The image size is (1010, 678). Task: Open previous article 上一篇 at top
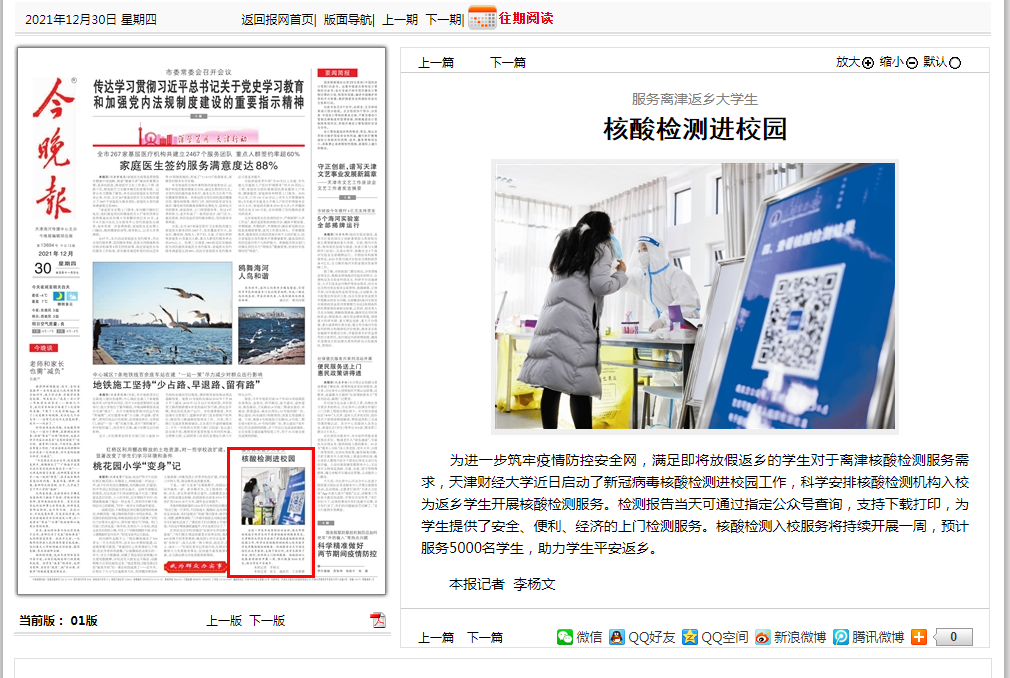(x=436, y=62)
